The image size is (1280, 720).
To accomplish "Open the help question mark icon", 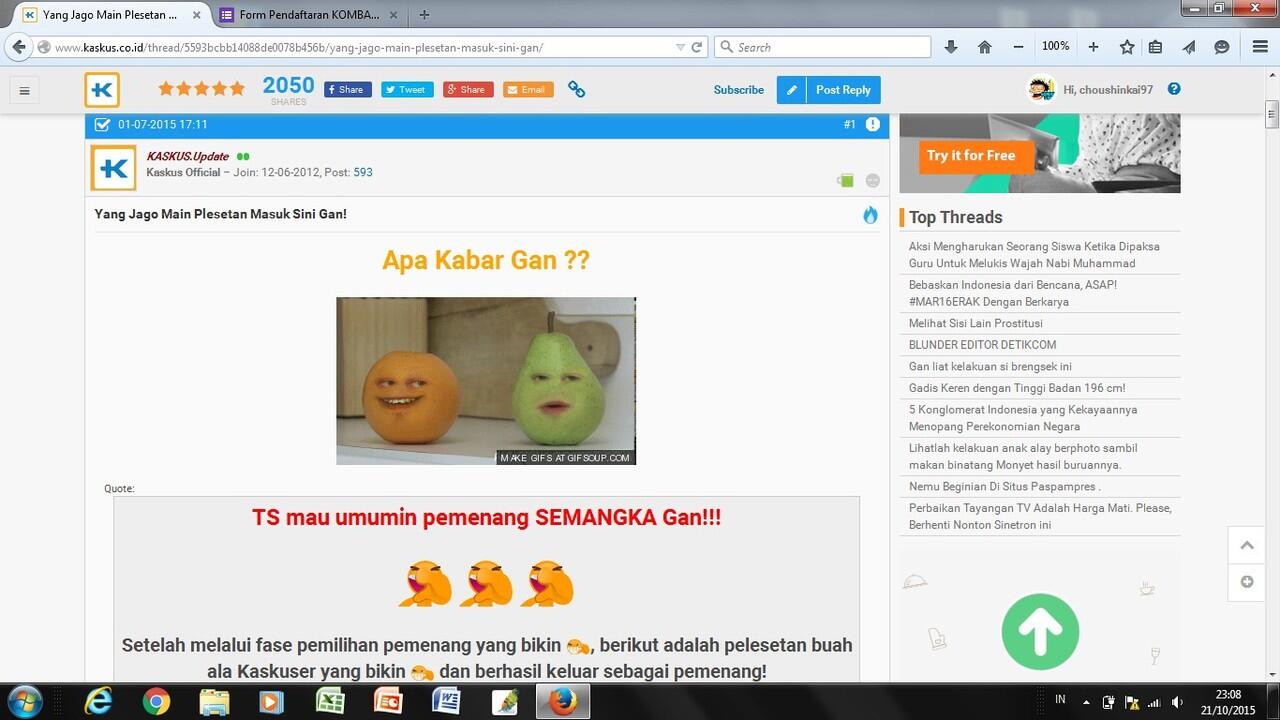I will click(1174, 89).
